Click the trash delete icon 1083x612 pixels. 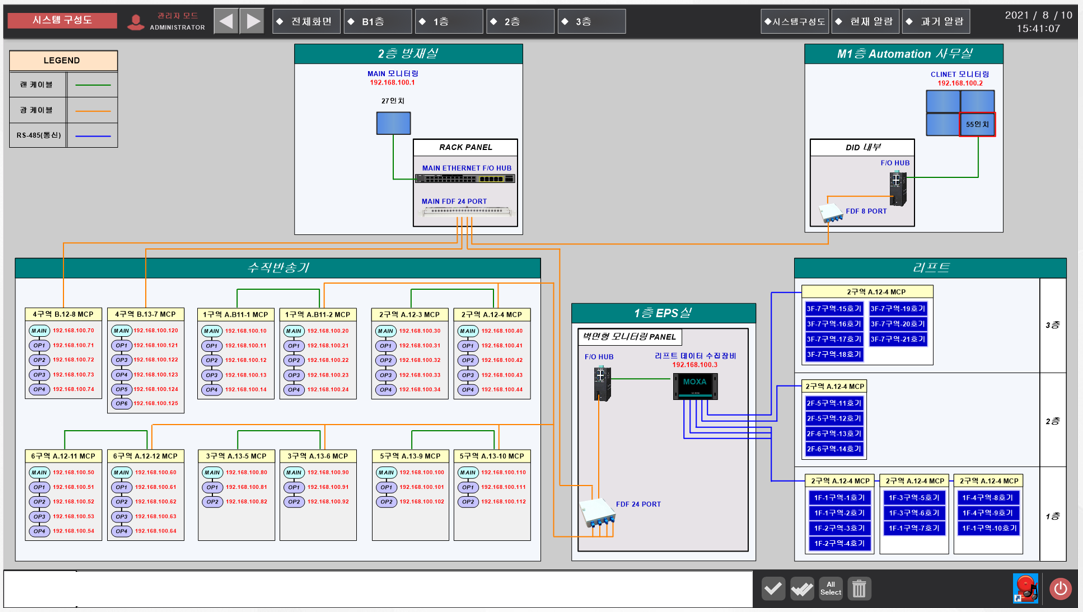[859, 588]
